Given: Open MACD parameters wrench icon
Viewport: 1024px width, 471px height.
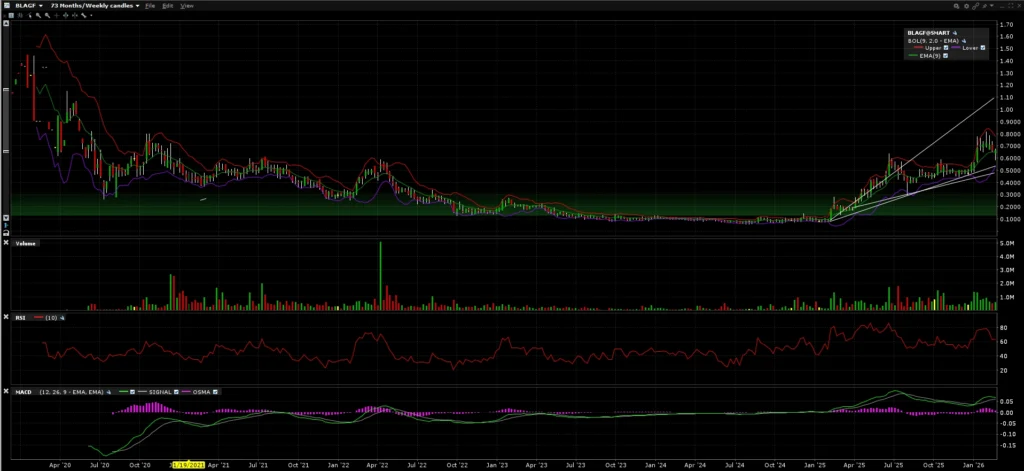Looking at the screenshot, I should click(x=111, y=390).
